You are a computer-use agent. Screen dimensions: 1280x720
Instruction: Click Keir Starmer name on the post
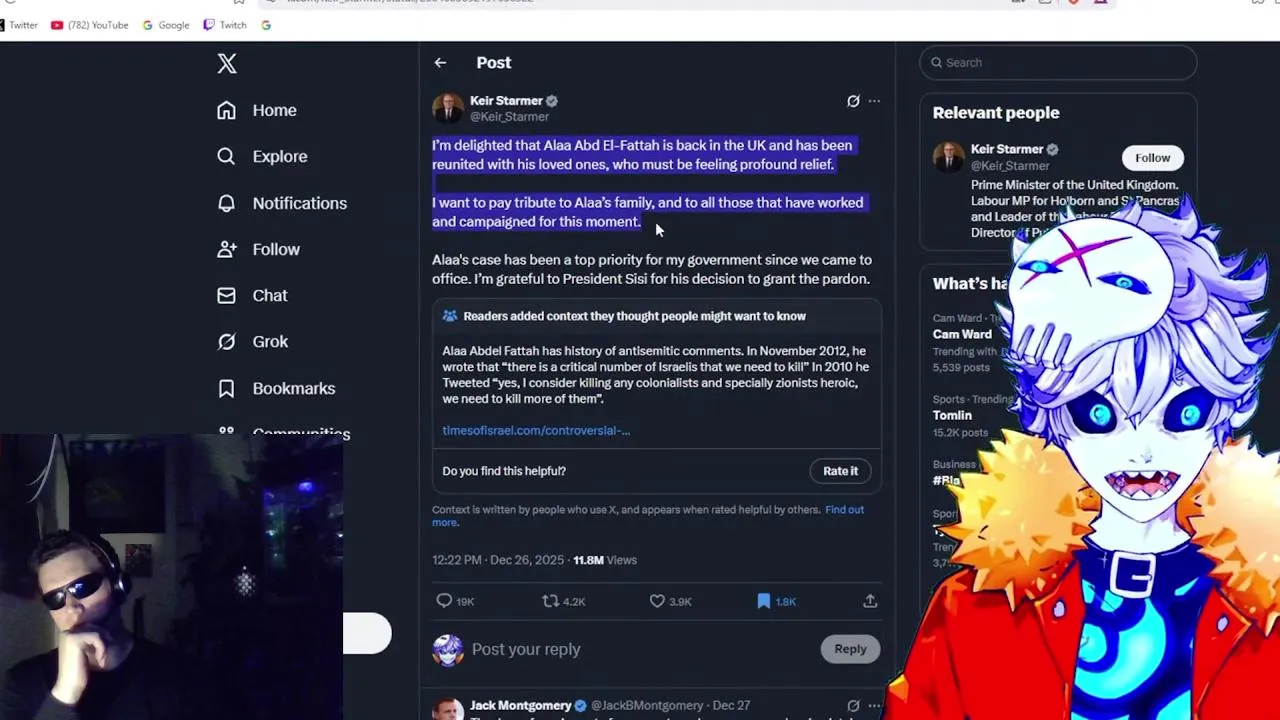tap(506, 101)
